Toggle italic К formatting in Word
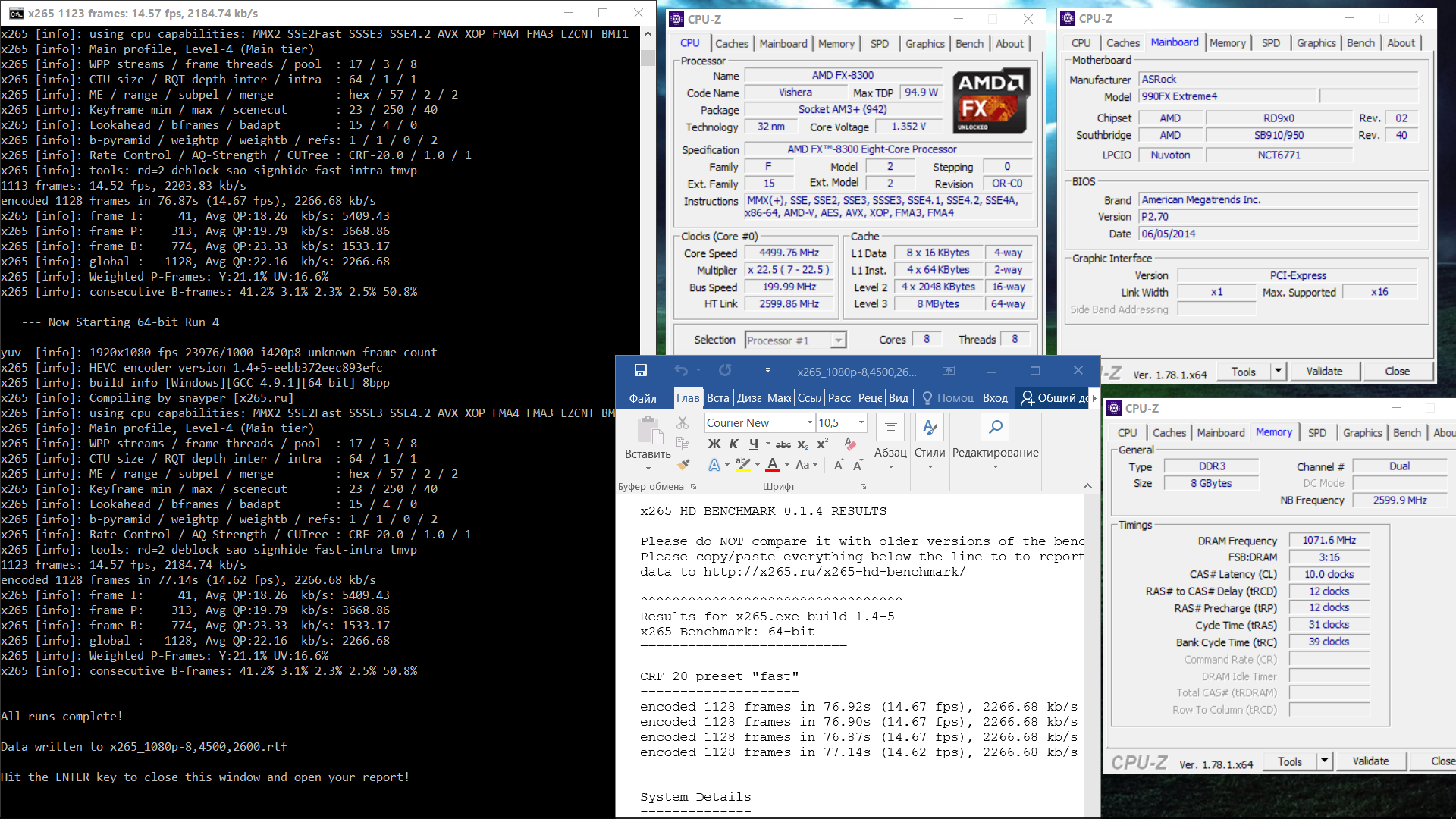Image resolution: width=1456 pixels, height=819 pixels. (733, 444)
